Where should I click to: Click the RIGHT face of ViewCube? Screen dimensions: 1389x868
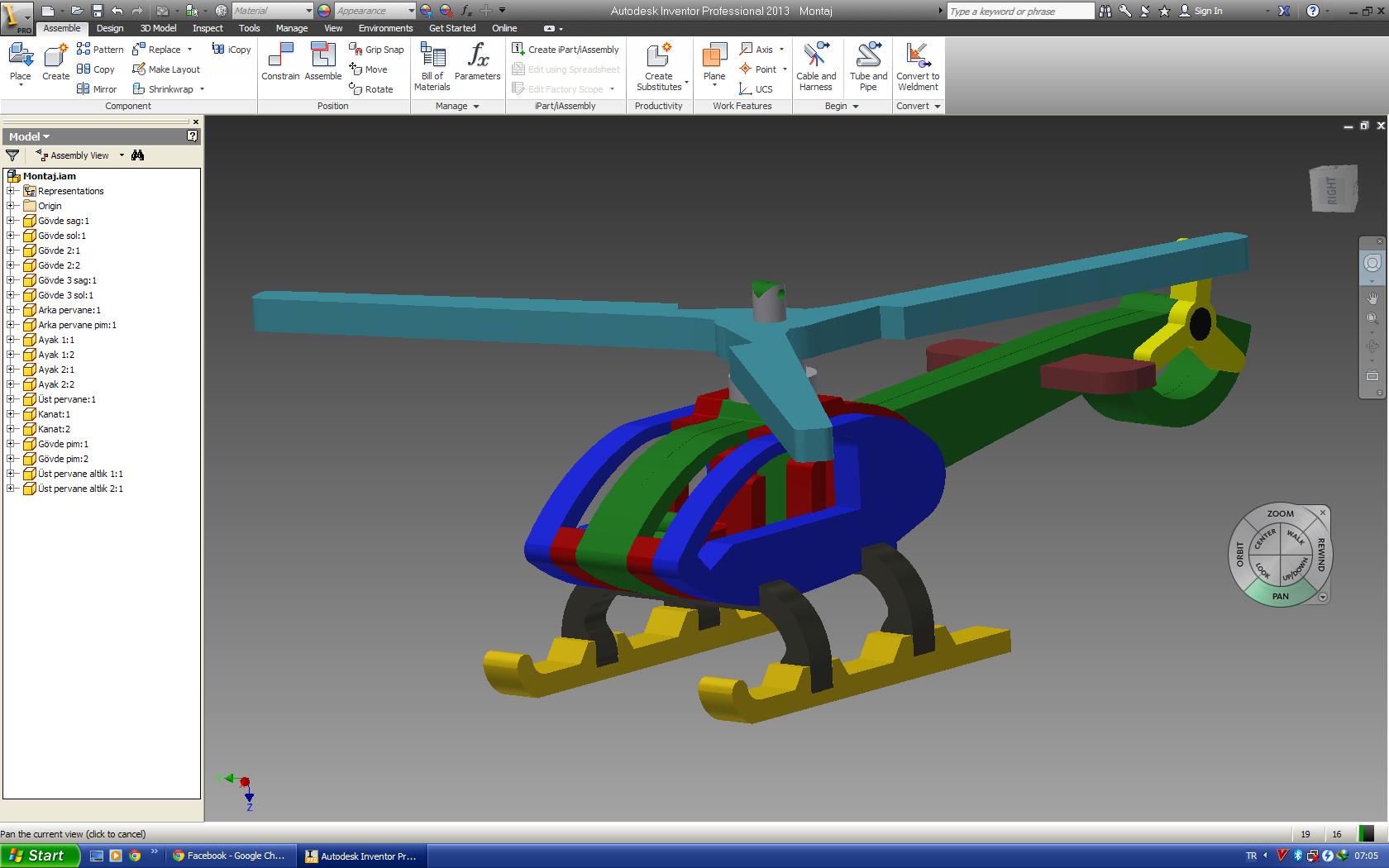pos(1332,190)
